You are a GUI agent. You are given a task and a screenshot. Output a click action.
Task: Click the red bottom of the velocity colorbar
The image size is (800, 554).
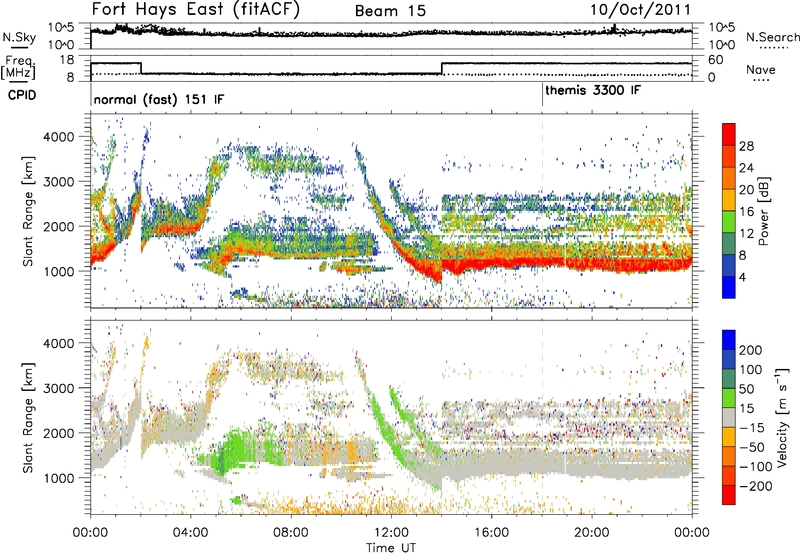(x=729, y=495)
